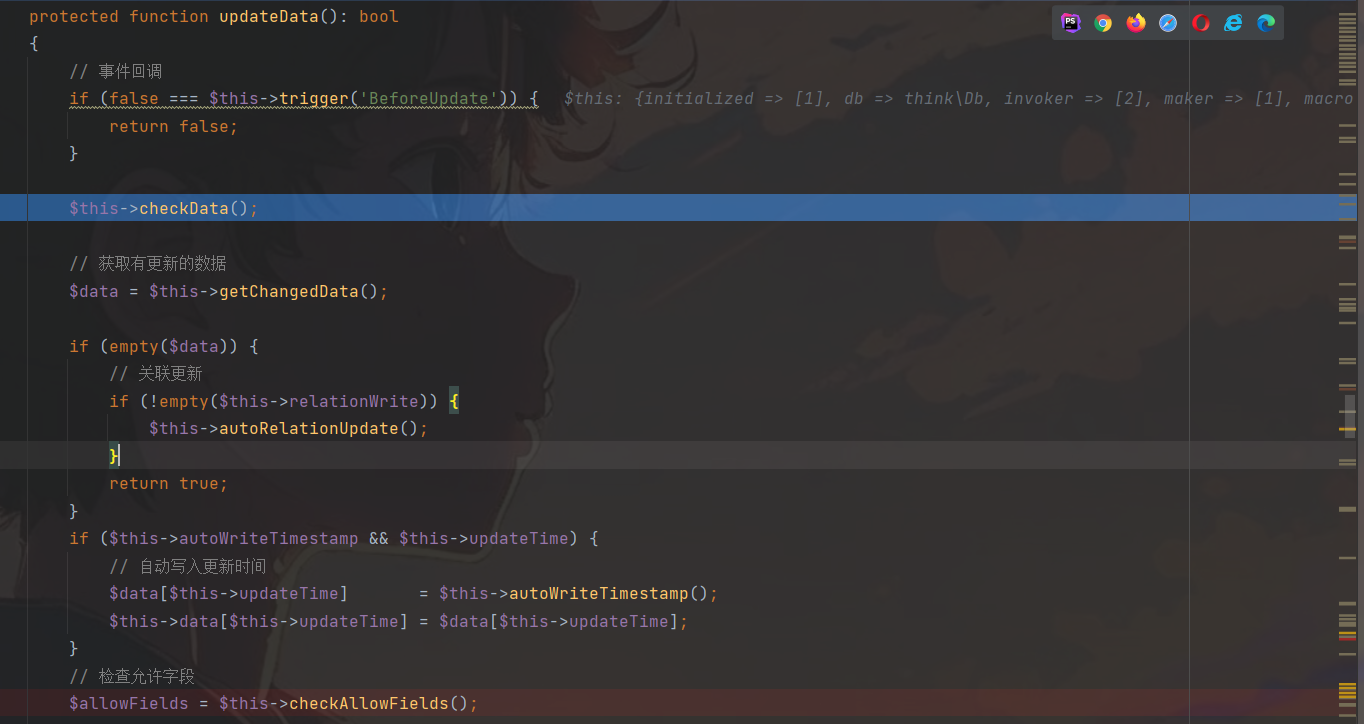
Task: Click $this->data on the data assignment line
Action: tap(164, 621)
